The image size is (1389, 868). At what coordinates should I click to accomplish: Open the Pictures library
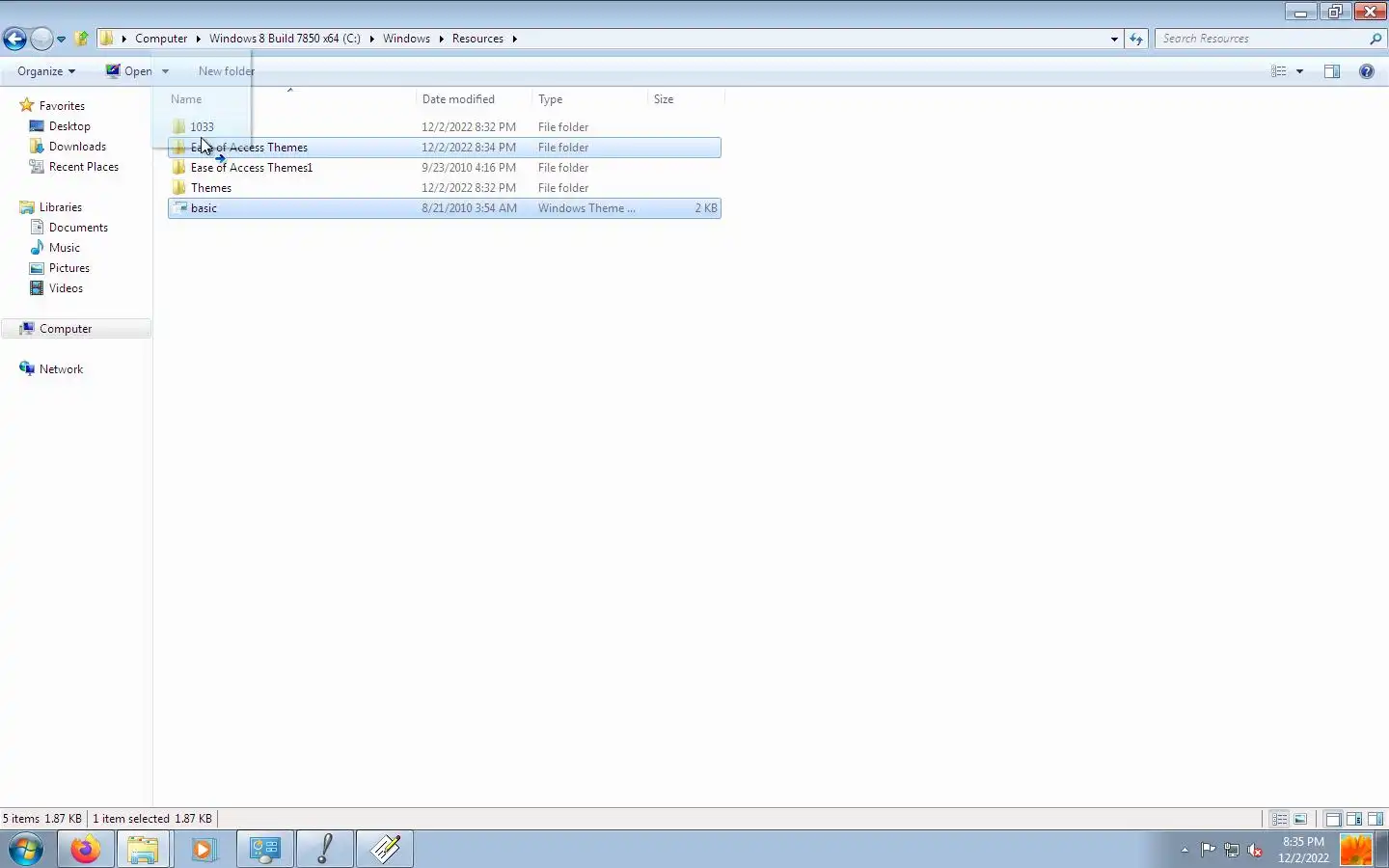pos(69,268)
